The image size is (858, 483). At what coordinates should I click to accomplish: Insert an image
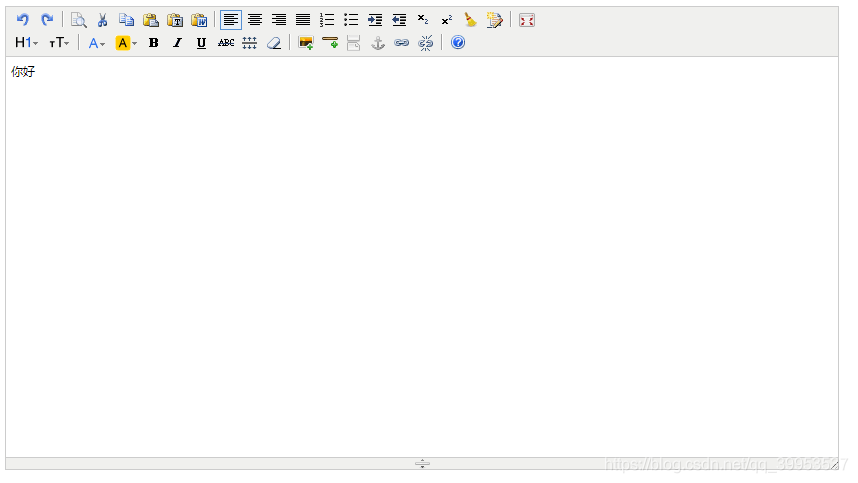point(306,43)
